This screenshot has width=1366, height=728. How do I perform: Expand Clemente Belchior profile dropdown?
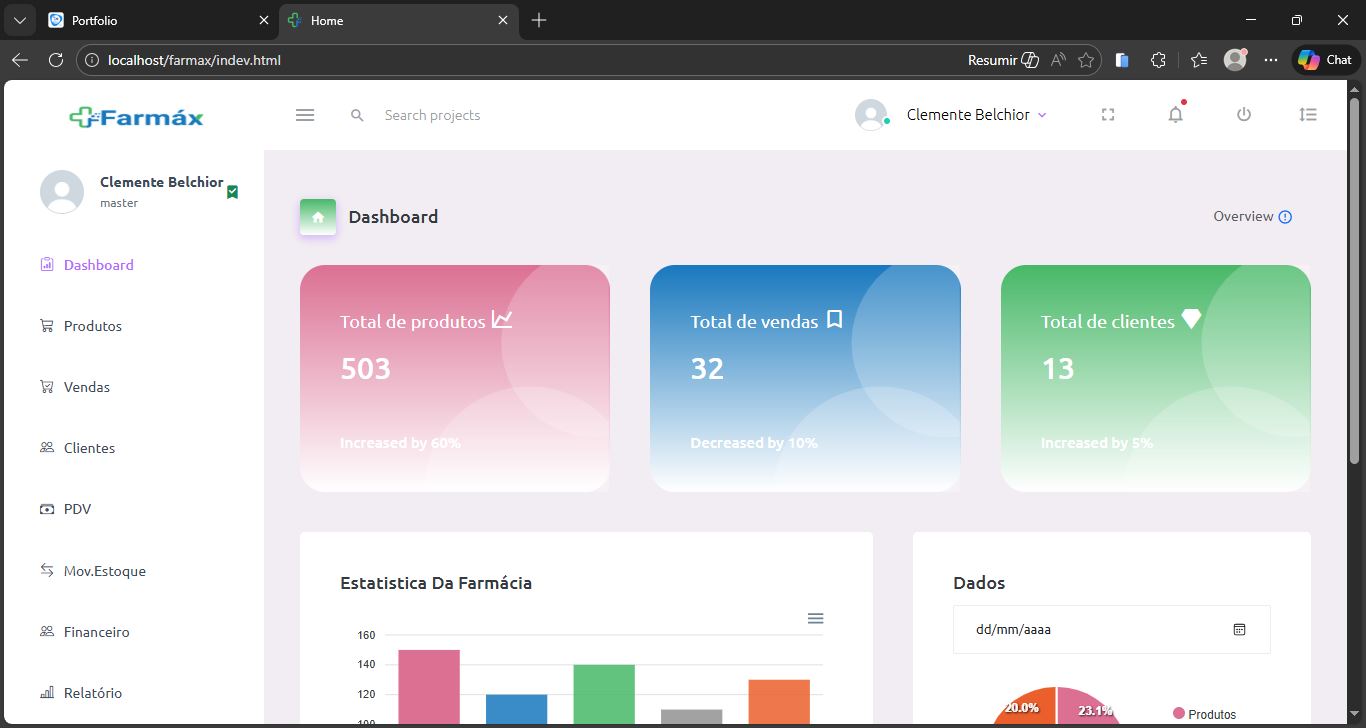coord(1042,115)
